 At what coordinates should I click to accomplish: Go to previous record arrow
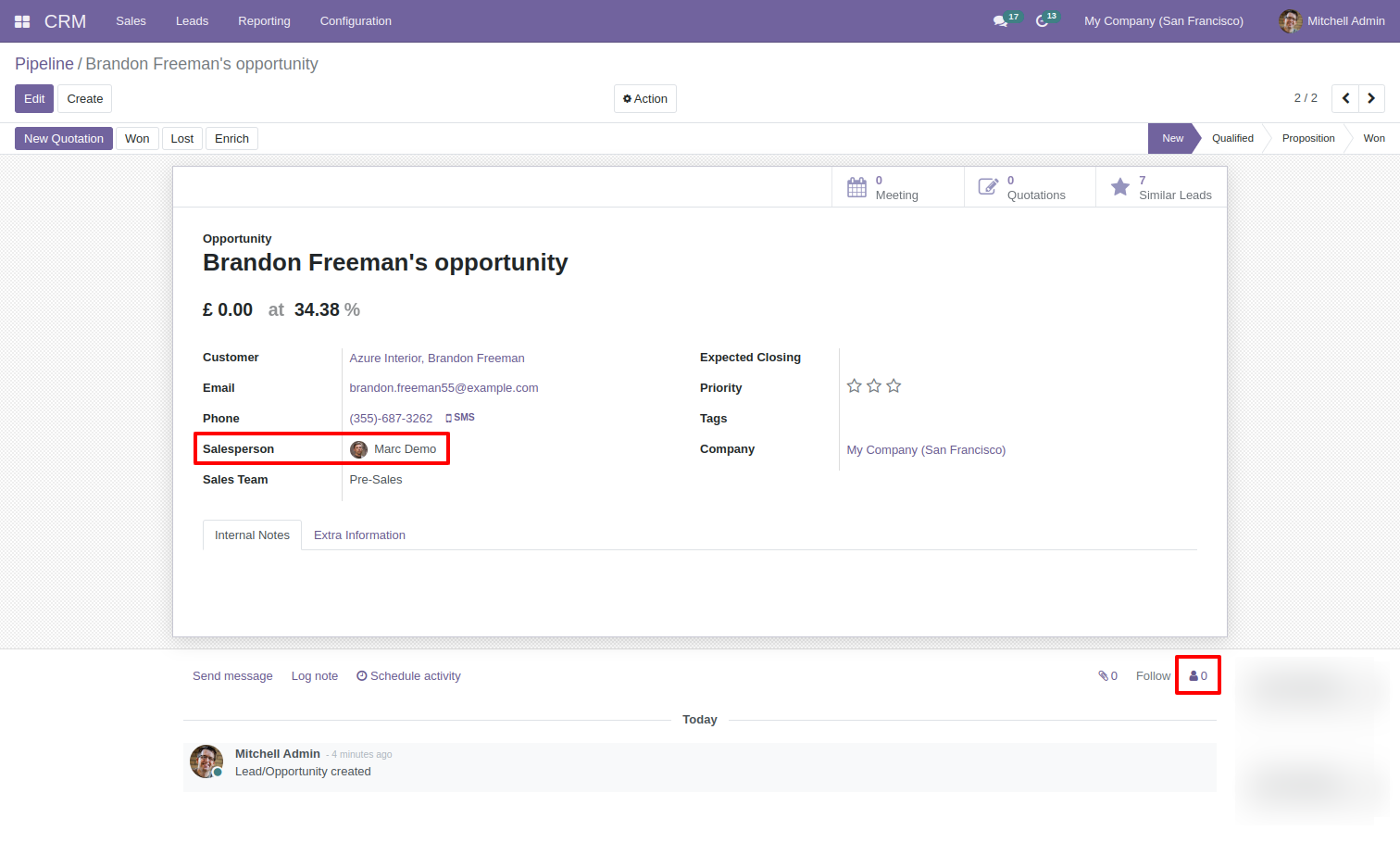[x=1345, y=98]
